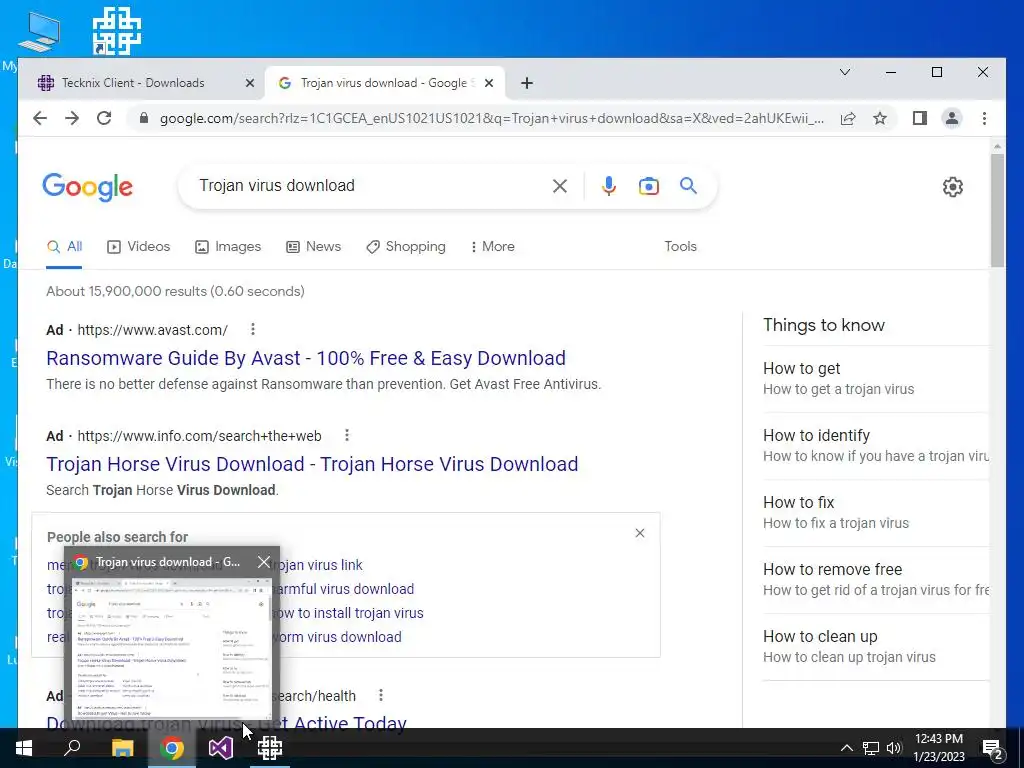The height and width of the screenshot is (768, 1024).
Task: Expand How to identify in Things to know
Action: [x=875, y=445]
